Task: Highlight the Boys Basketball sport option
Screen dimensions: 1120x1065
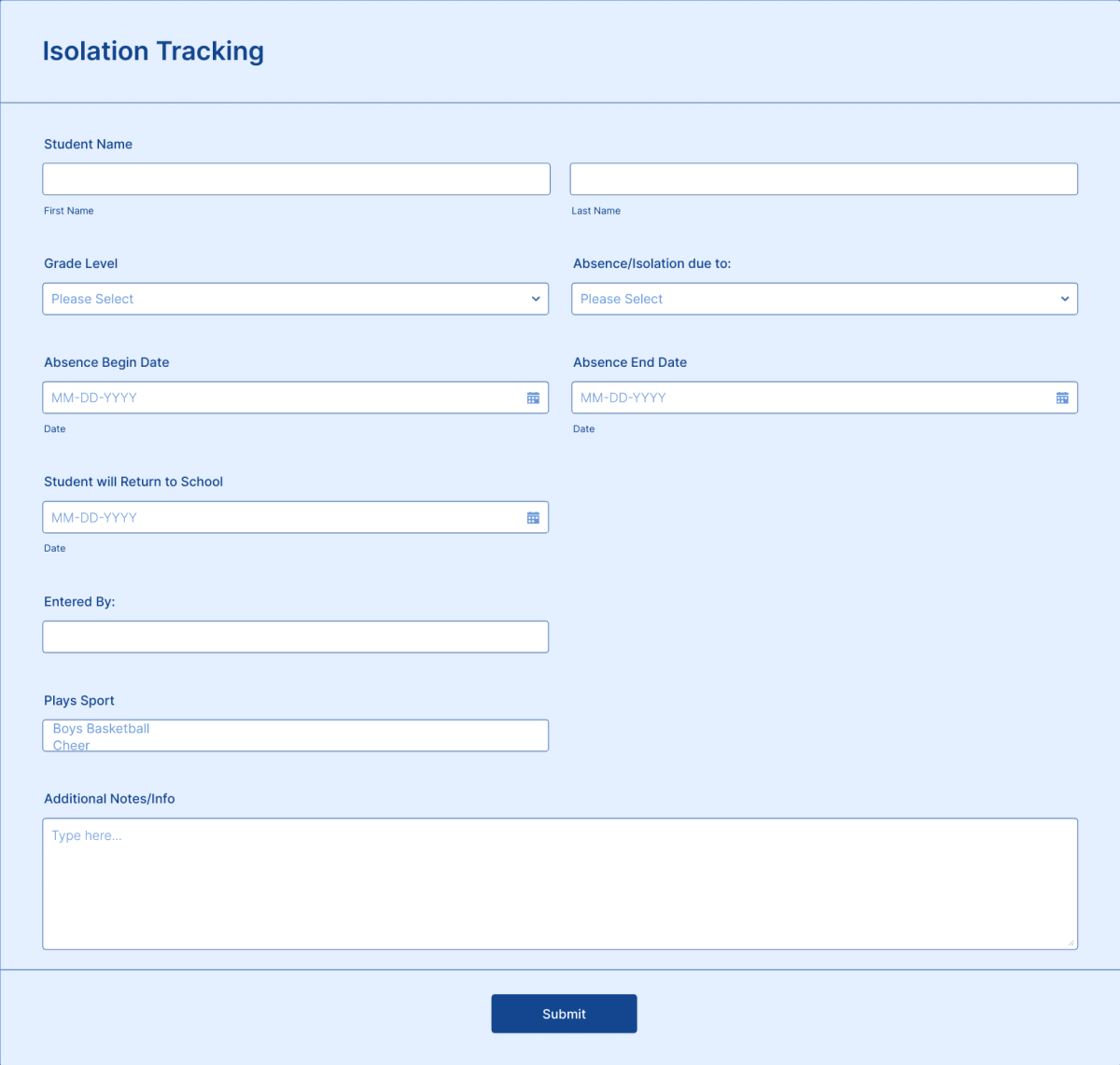Action: click(x=100, y=729)
